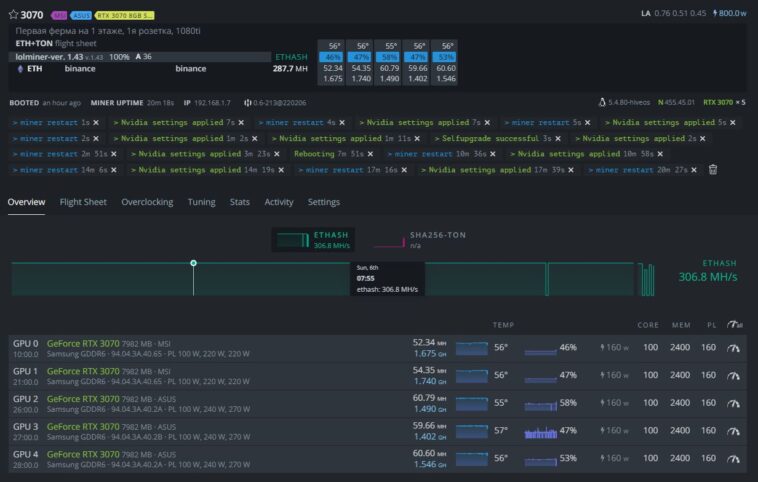Open the Settings tab
The image size is (758, 482).
[x=324, y=202]
